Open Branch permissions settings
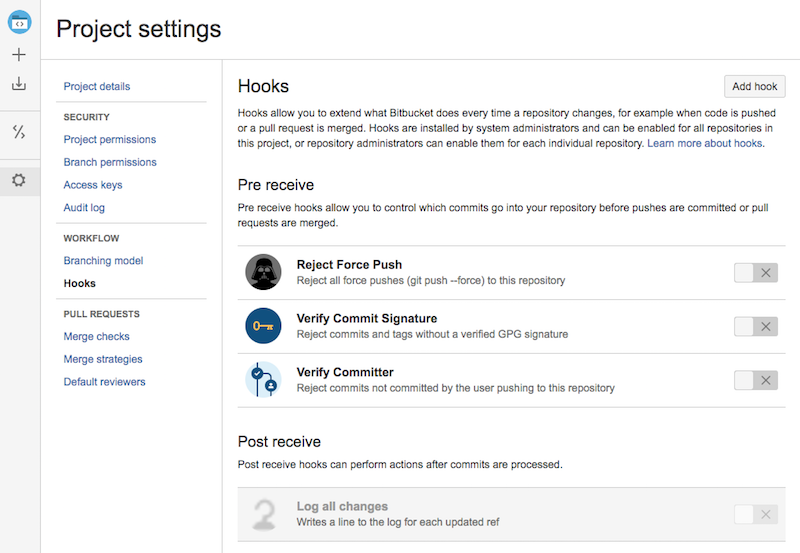 click(x=110, y=162)
